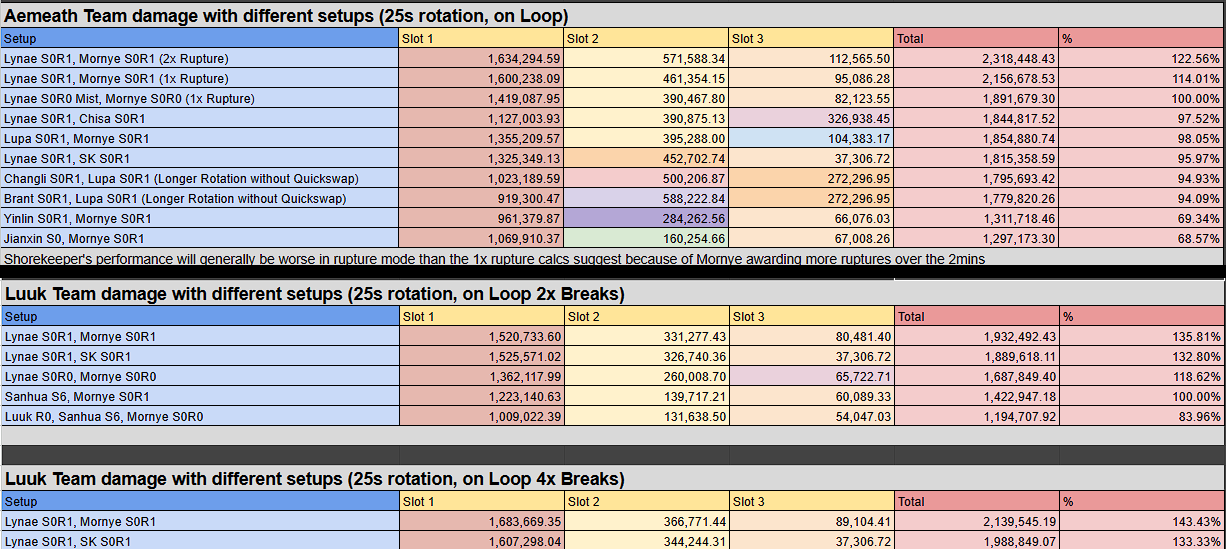The image size is (1226, 549).
Task: Click Slot 3 value 89,104.41
Action: [x=811, y=522]
